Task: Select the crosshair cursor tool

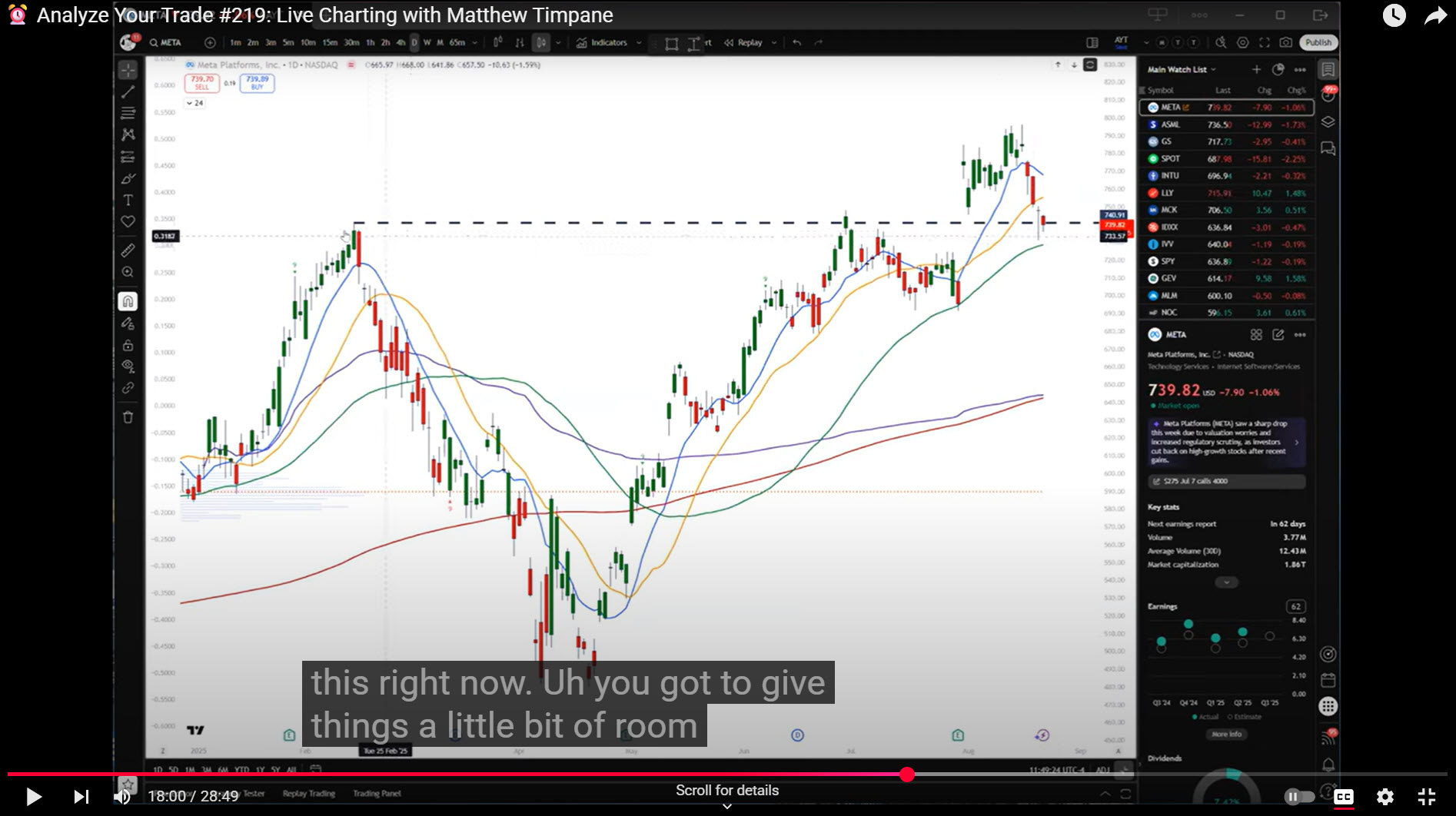Action: (128, 70)
